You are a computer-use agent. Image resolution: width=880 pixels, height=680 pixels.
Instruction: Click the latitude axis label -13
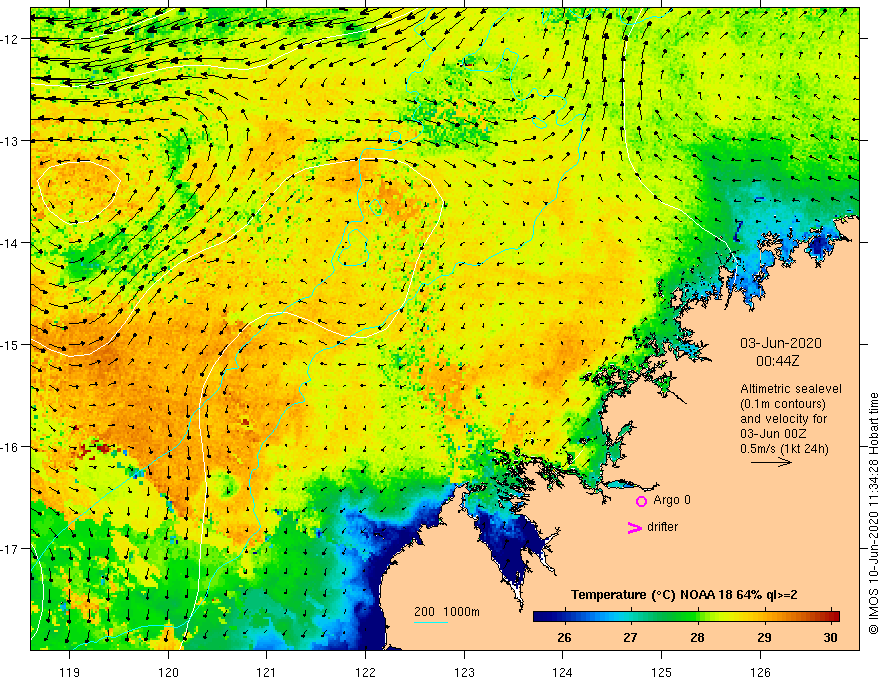(x=10, y=141)
